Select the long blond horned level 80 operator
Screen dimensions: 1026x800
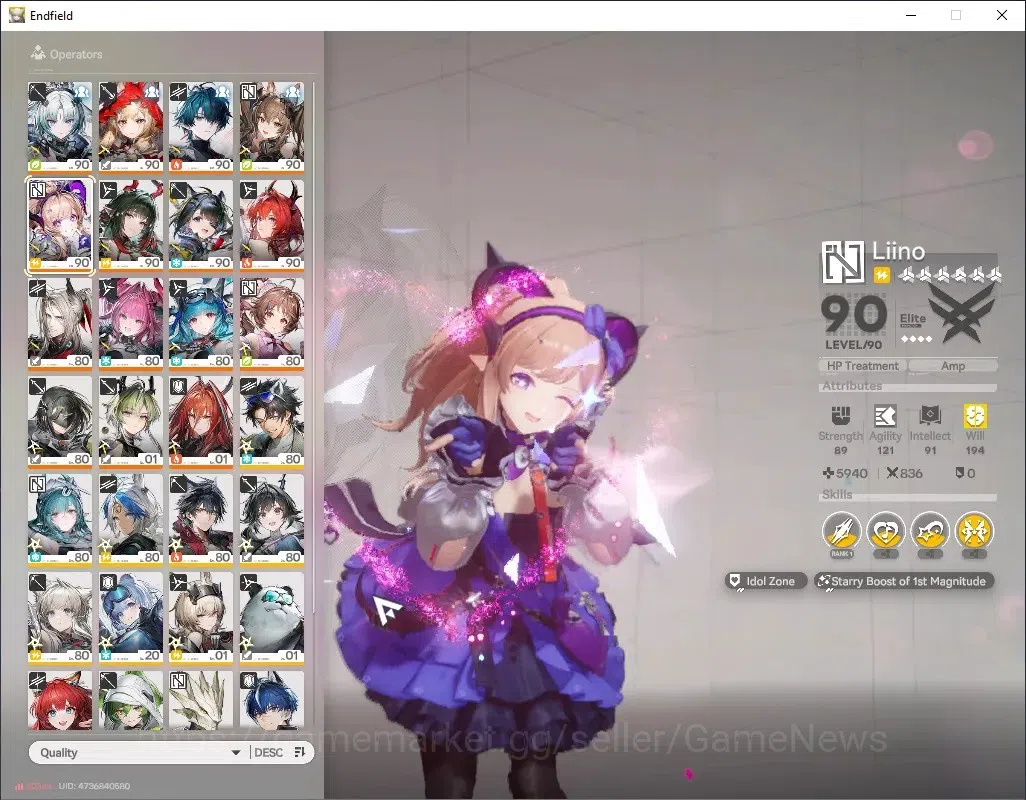point(60,322)
